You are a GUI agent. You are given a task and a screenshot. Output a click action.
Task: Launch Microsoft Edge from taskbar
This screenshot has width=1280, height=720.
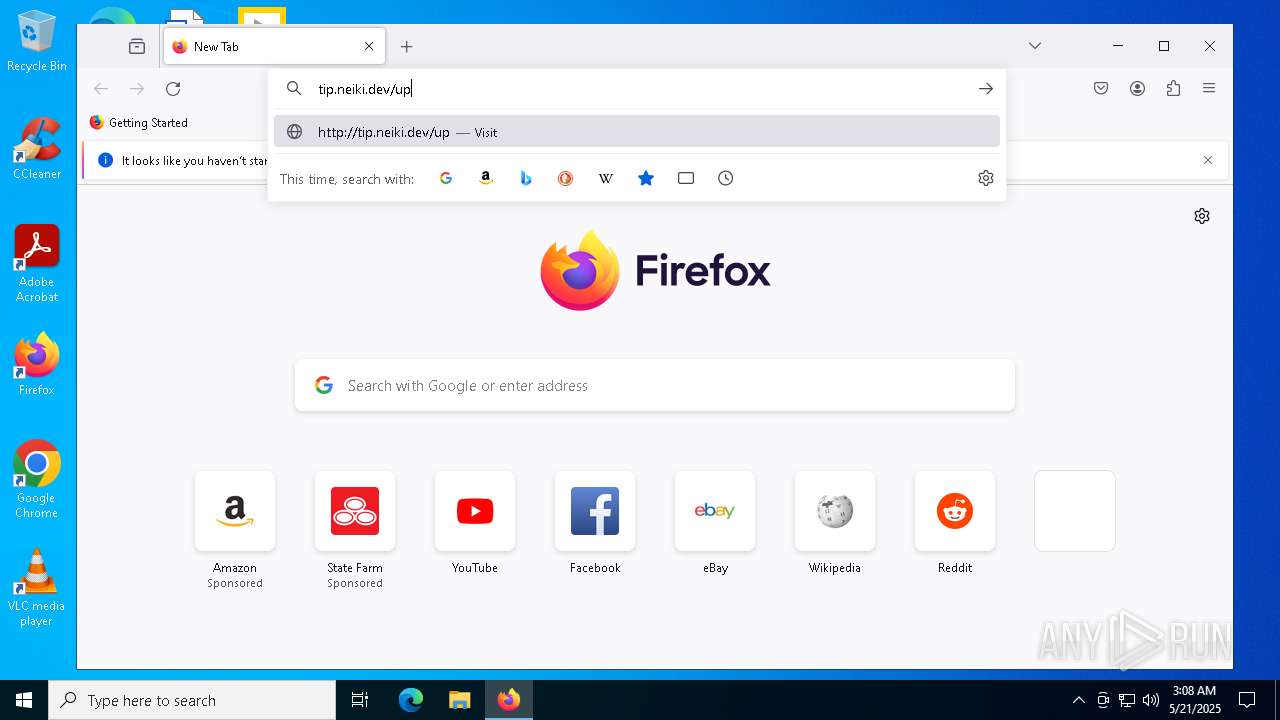coord(411,700)
